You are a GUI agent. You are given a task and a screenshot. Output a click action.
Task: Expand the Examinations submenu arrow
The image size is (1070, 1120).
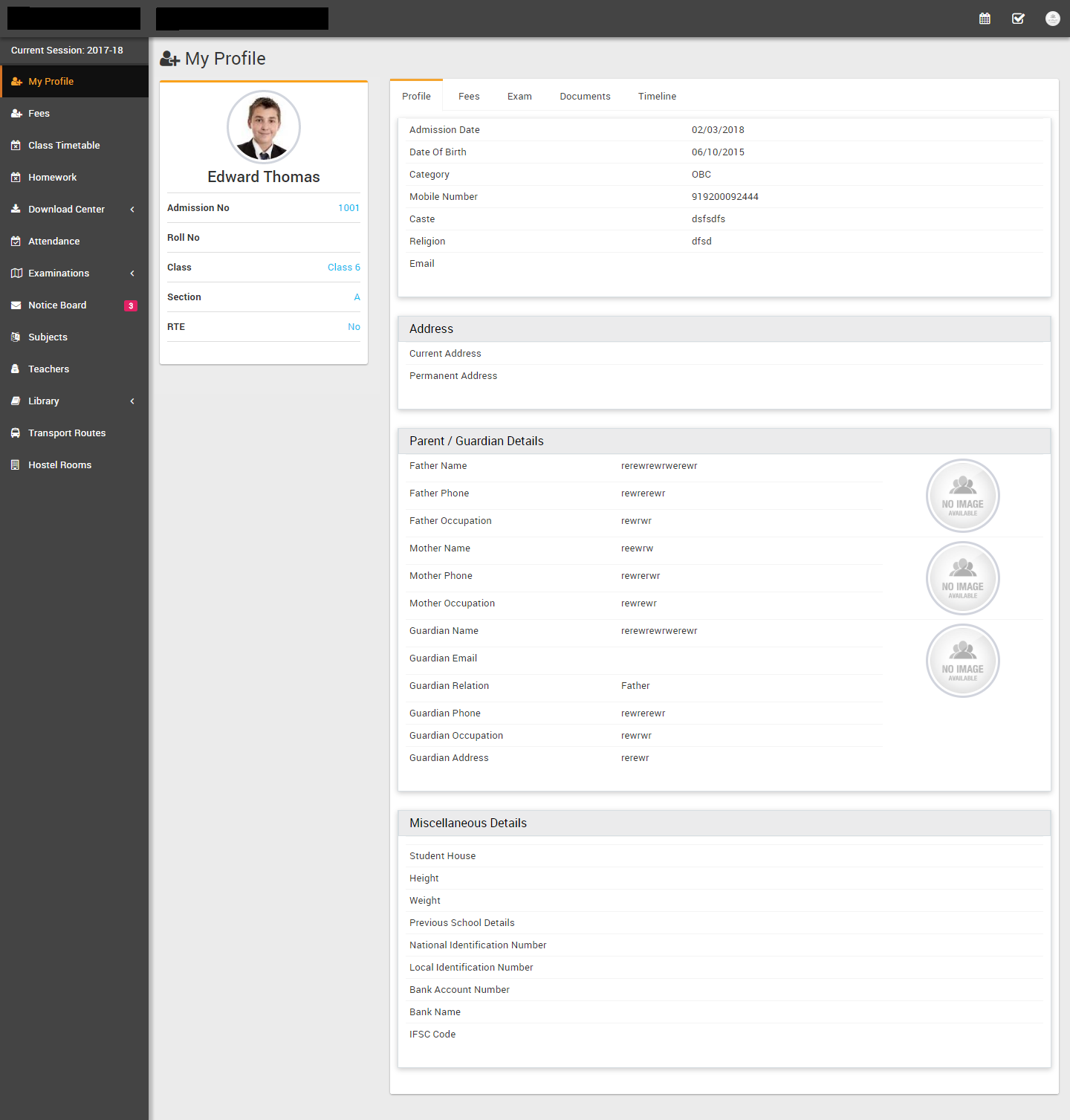point(132,273)
